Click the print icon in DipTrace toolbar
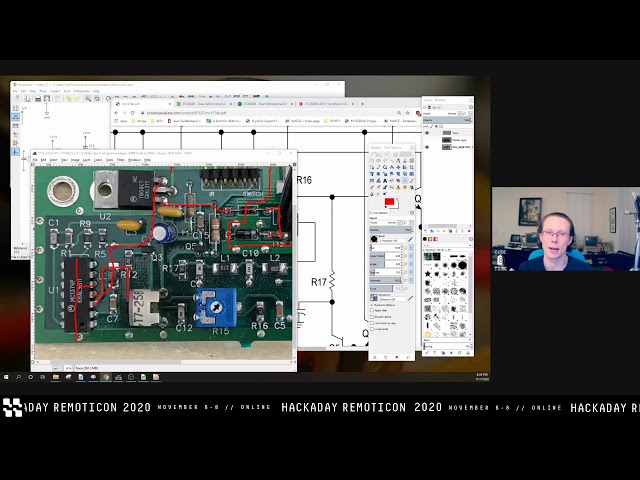Screen dimensions: 640x480 [38, 98]
